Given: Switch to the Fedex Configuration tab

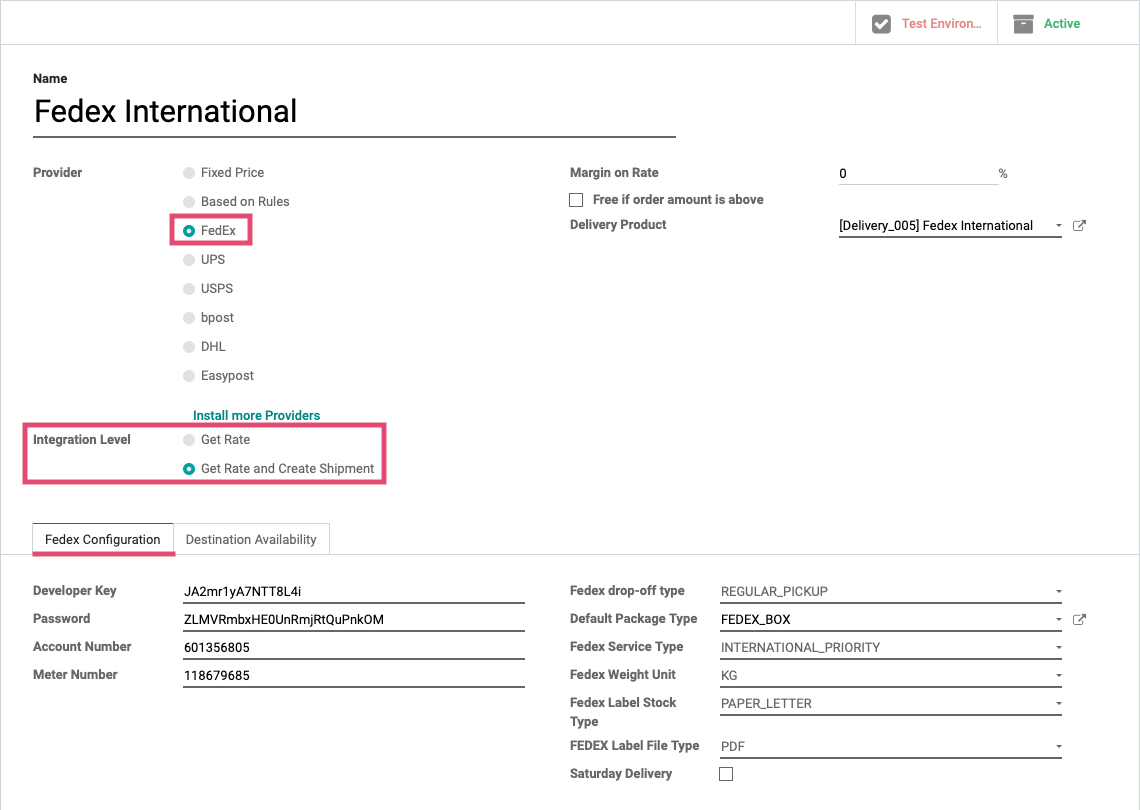Looking at the screenshot, I should pos(103,540).
